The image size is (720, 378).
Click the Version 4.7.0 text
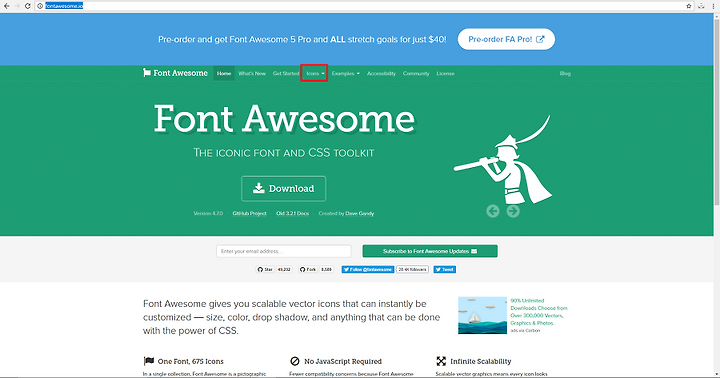(x=208, y=214)
